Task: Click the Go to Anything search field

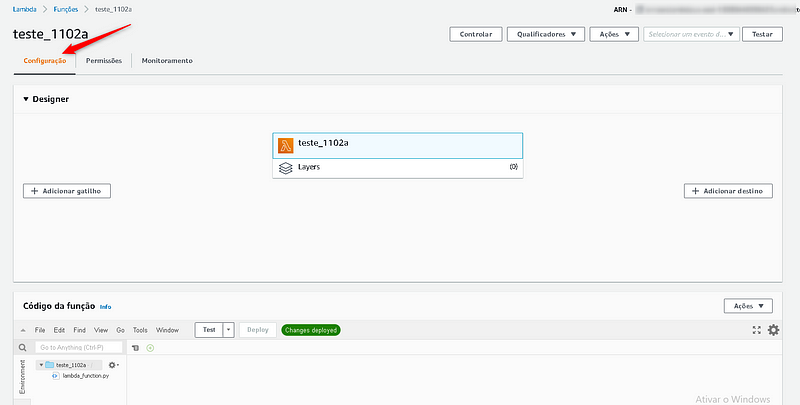Action: click(79, 347)
